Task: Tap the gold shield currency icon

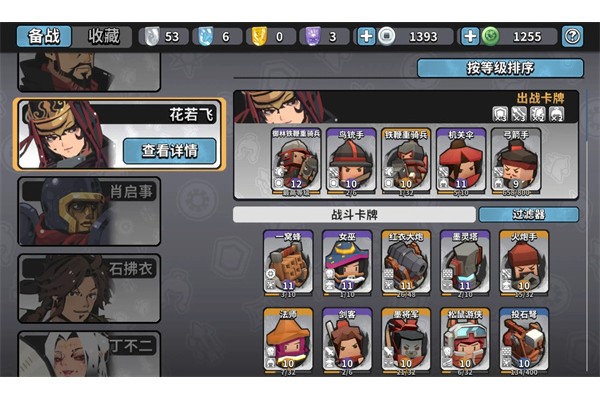Action: click(259, 36)
